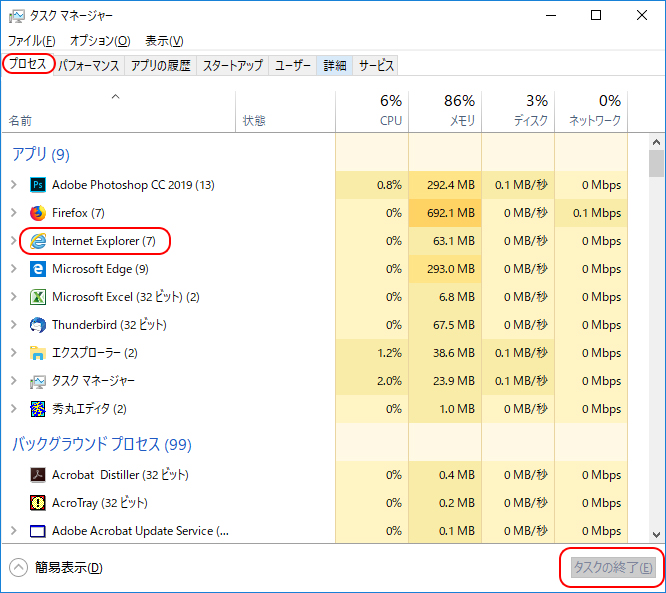This screenshot has height=593, width=666.
Task: Open the オプション menu
Action: click(x=99, y=41)
